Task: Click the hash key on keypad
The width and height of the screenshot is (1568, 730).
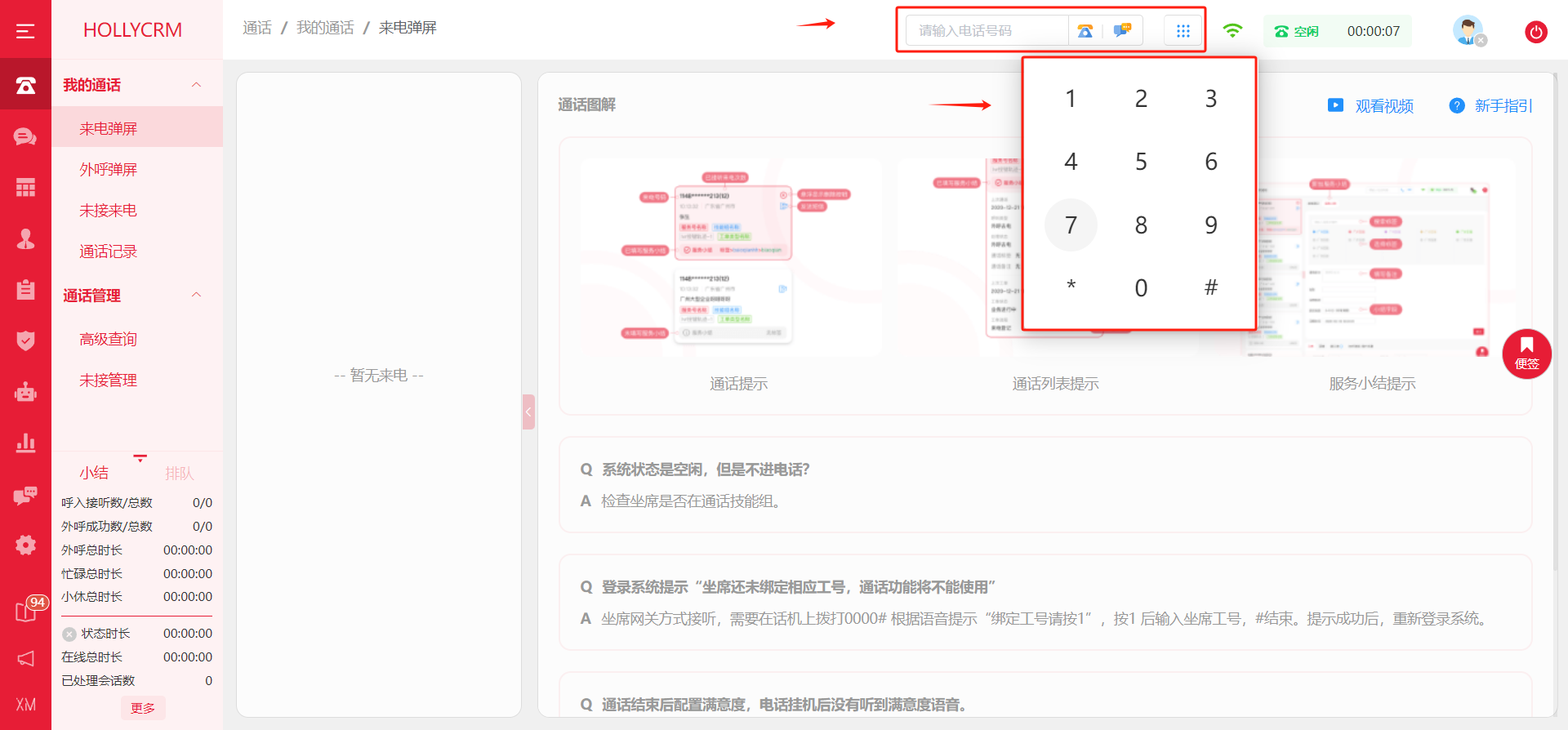Action: pos(1211,287)
